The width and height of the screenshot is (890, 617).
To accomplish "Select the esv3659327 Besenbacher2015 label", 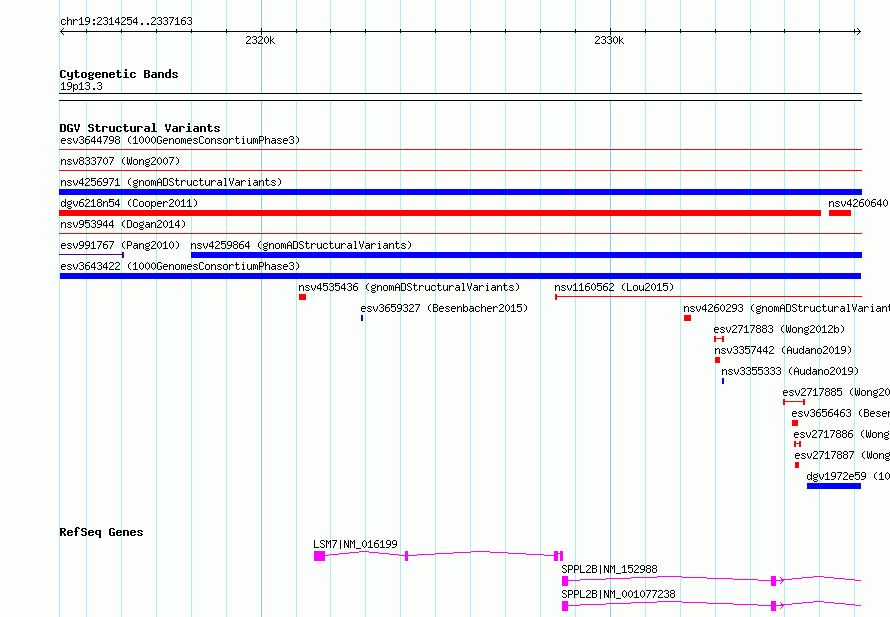I will pyautogui.click(x=444, y=308).
